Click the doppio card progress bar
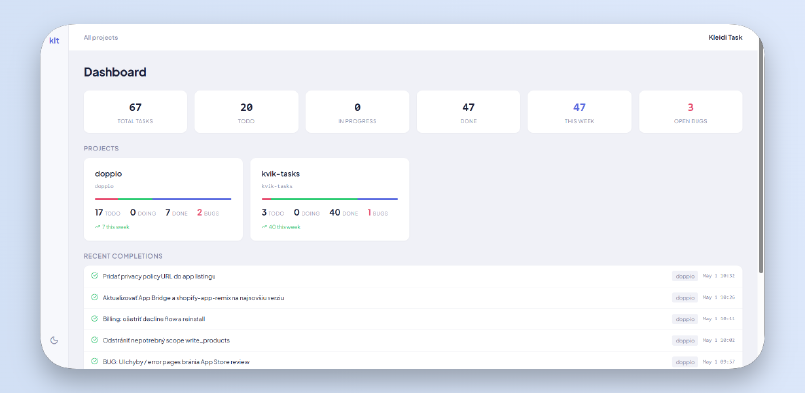The image size is (805, 393). pos(163,199)
